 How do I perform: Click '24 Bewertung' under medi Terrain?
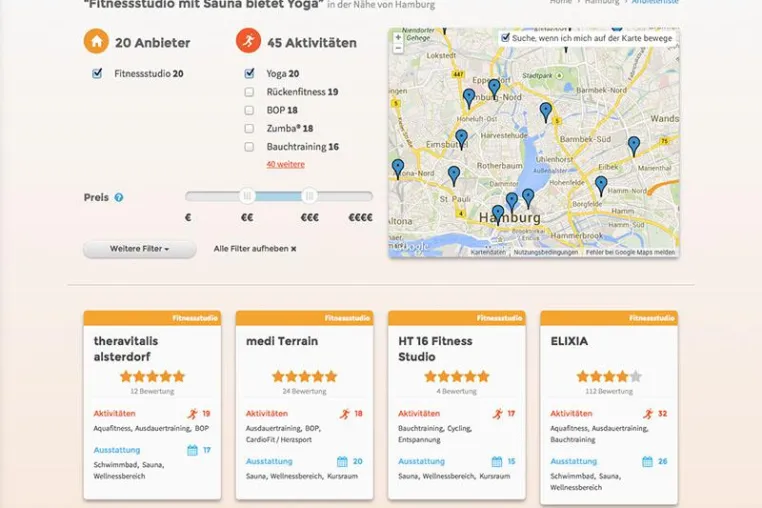coord(304,391)
